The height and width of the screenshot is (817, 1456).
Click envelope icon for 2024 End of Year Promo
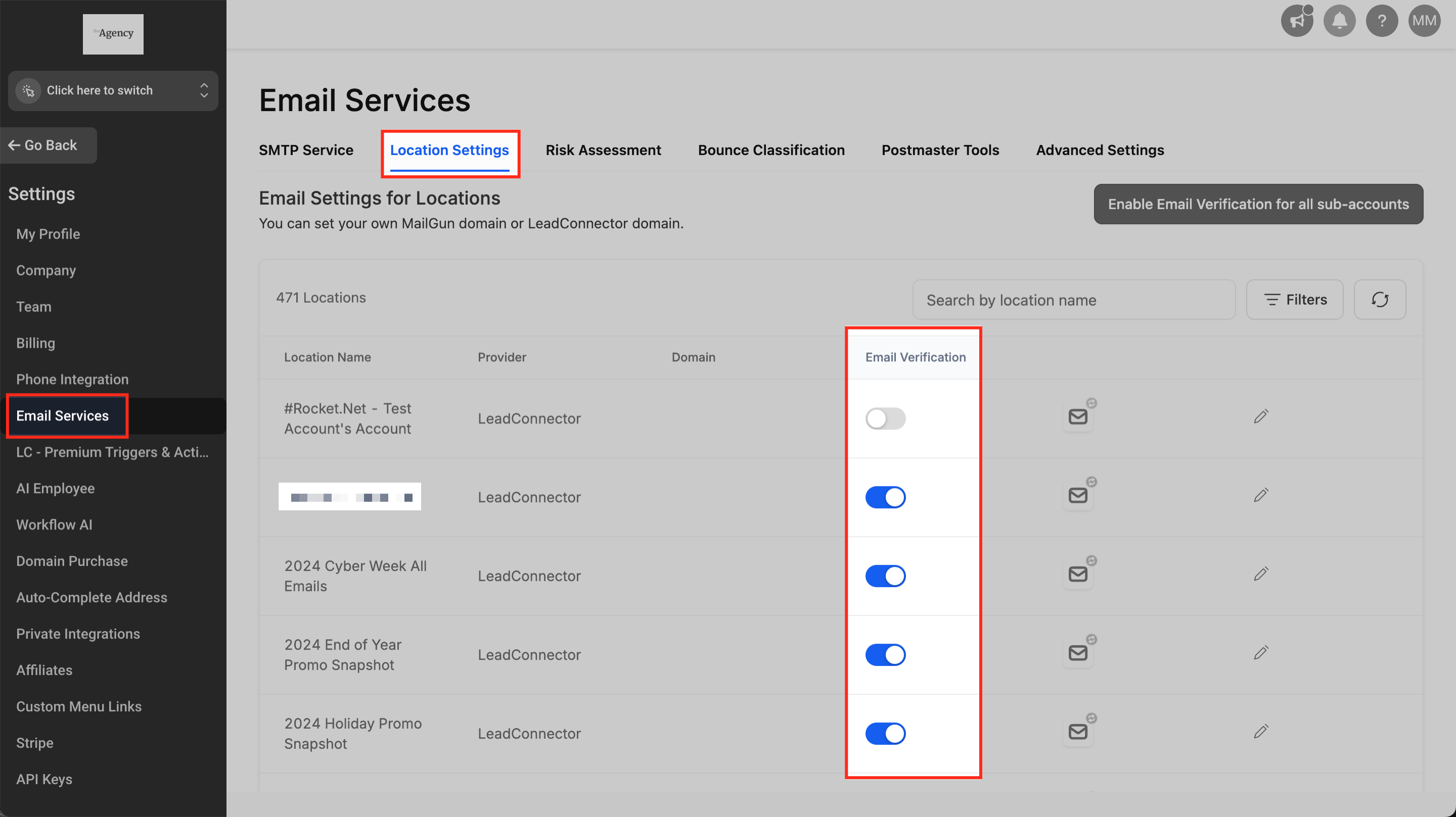(x=1078, y=653)
